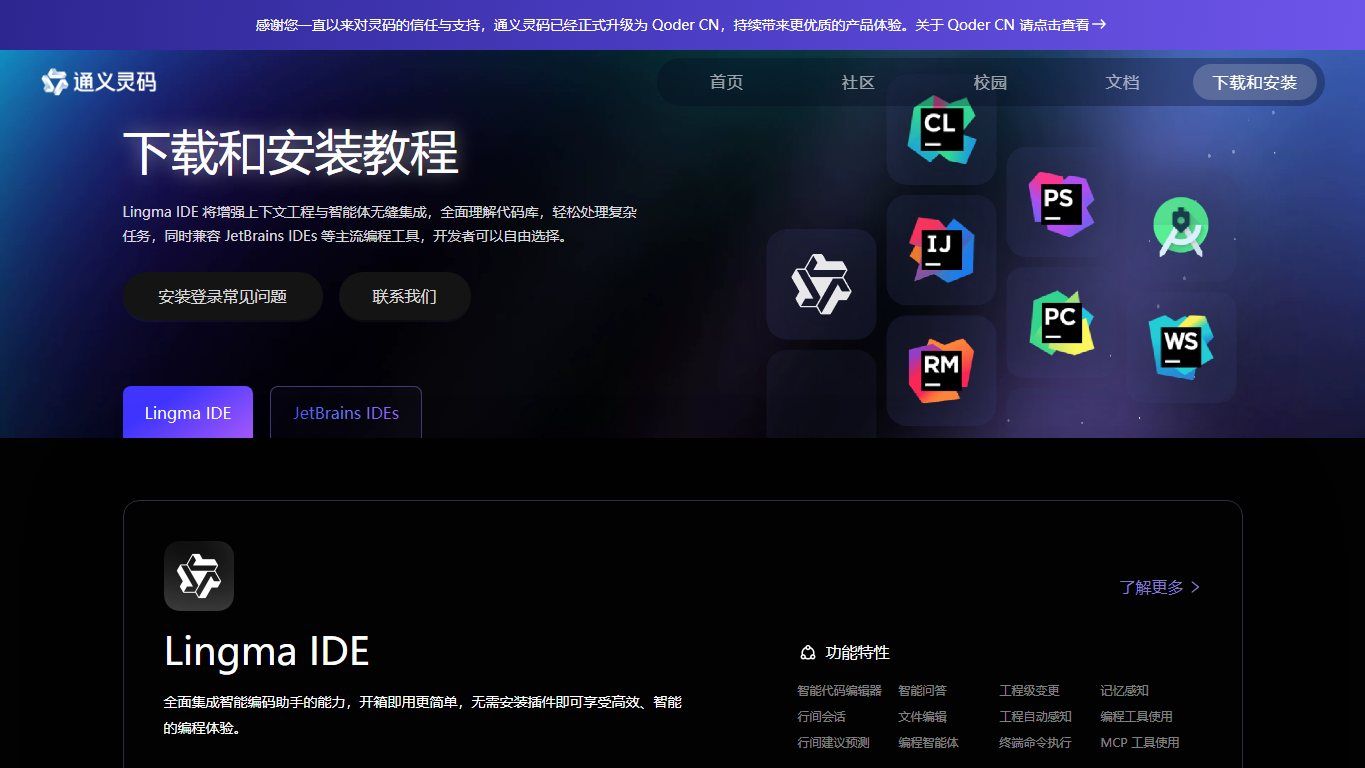This screenshot has width=1365, height=768.
Task: Switch to the Lingma IDE tab
Action: click(188, 412)
